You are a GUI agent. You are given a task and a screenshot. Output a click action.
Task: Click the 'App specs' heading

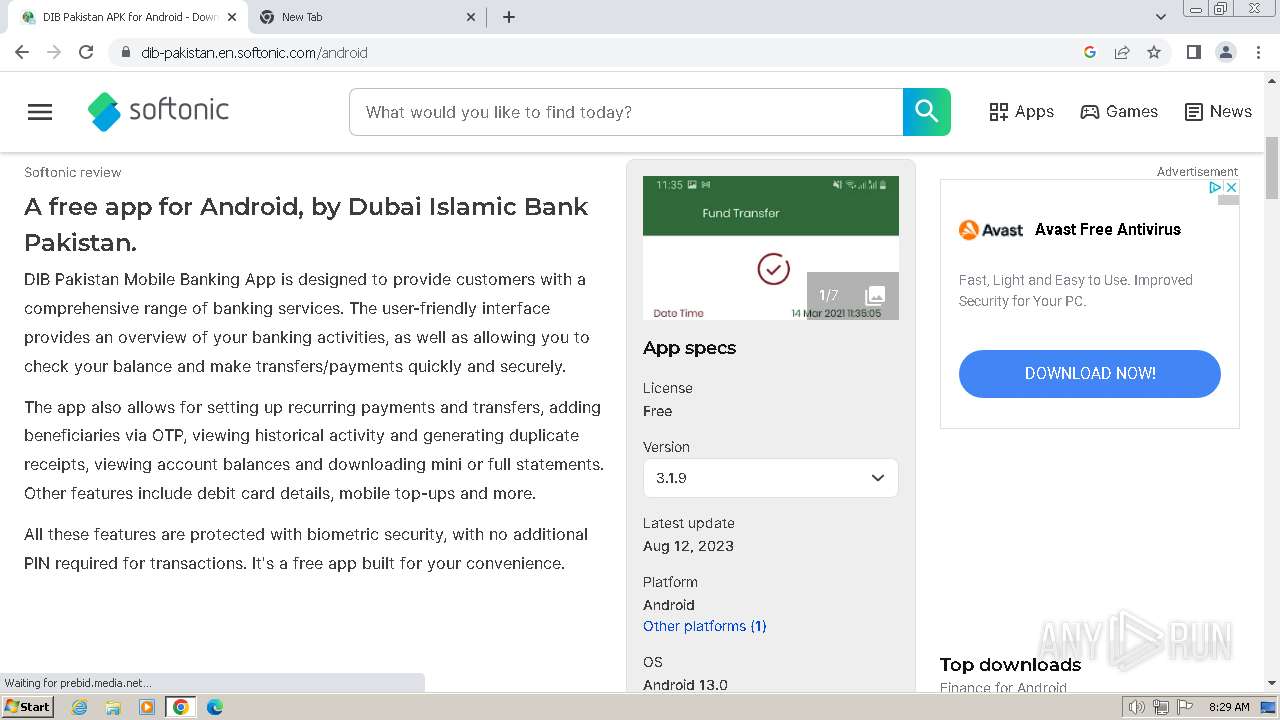(x=689, y=348)
